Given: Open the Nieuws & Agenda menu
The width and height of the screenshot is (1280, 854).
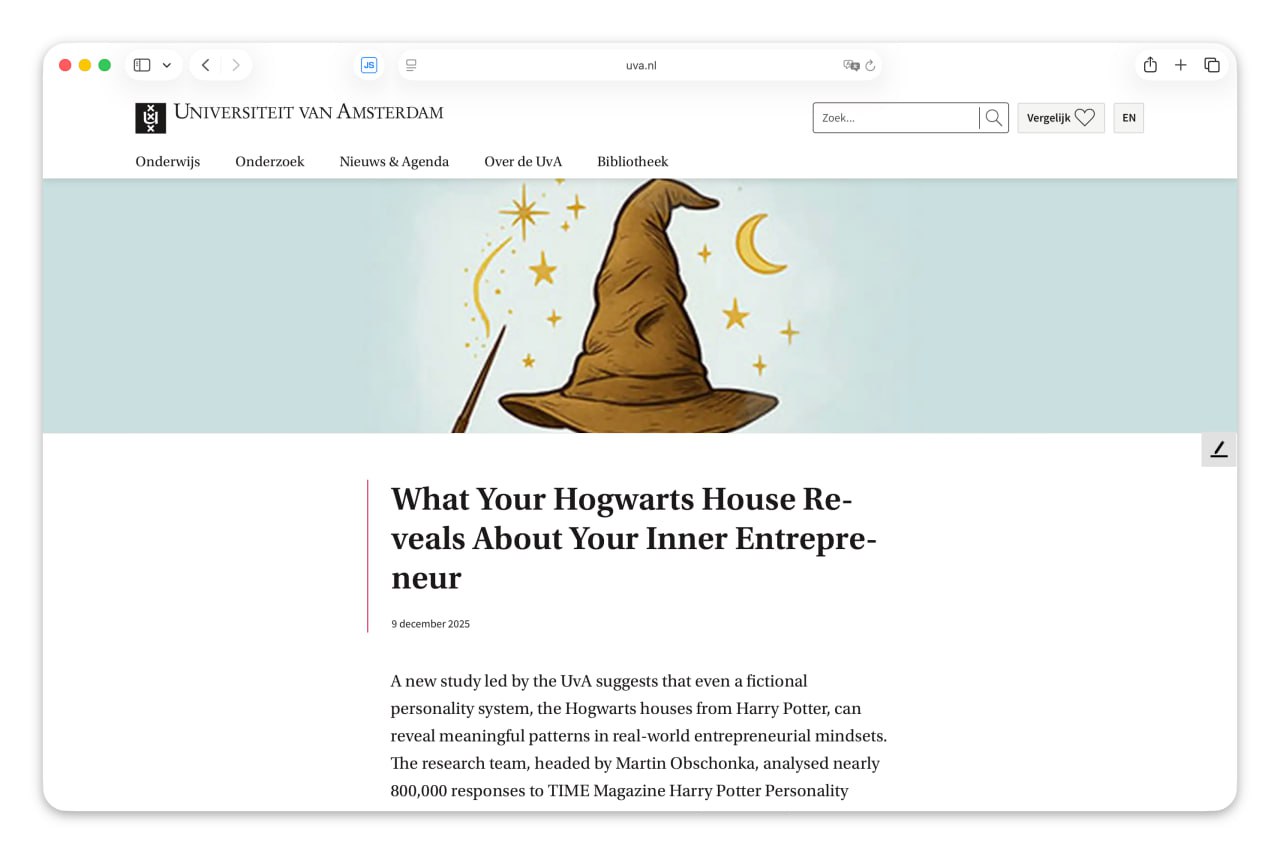Looking at the screenshot, I should (394, 161).
